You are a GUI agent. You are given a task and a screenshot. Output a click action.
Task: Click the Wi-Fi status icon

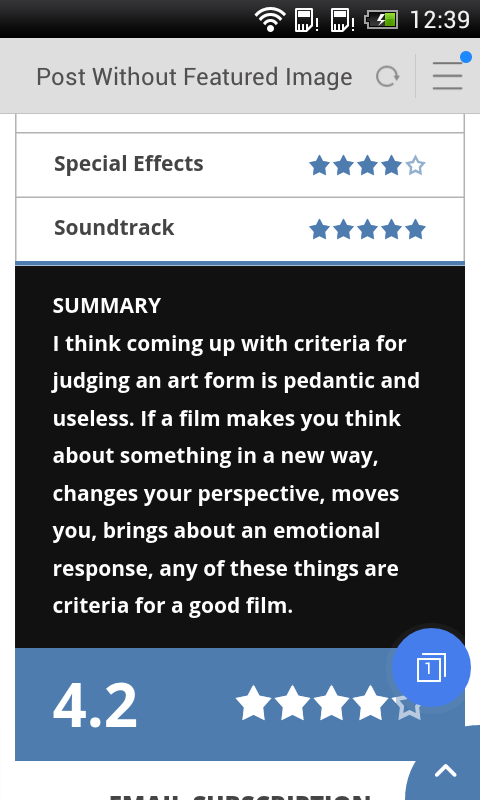coord(270,19)
